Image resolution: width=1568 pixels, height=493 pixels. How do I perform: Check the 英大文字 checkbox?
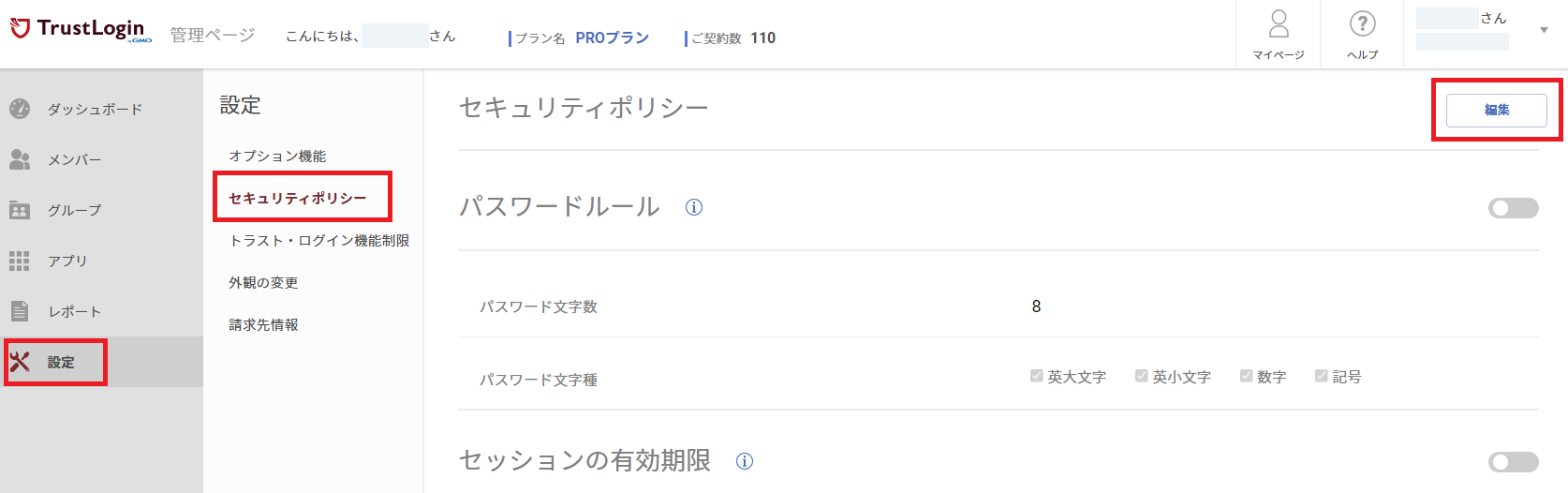(1036, 376)
